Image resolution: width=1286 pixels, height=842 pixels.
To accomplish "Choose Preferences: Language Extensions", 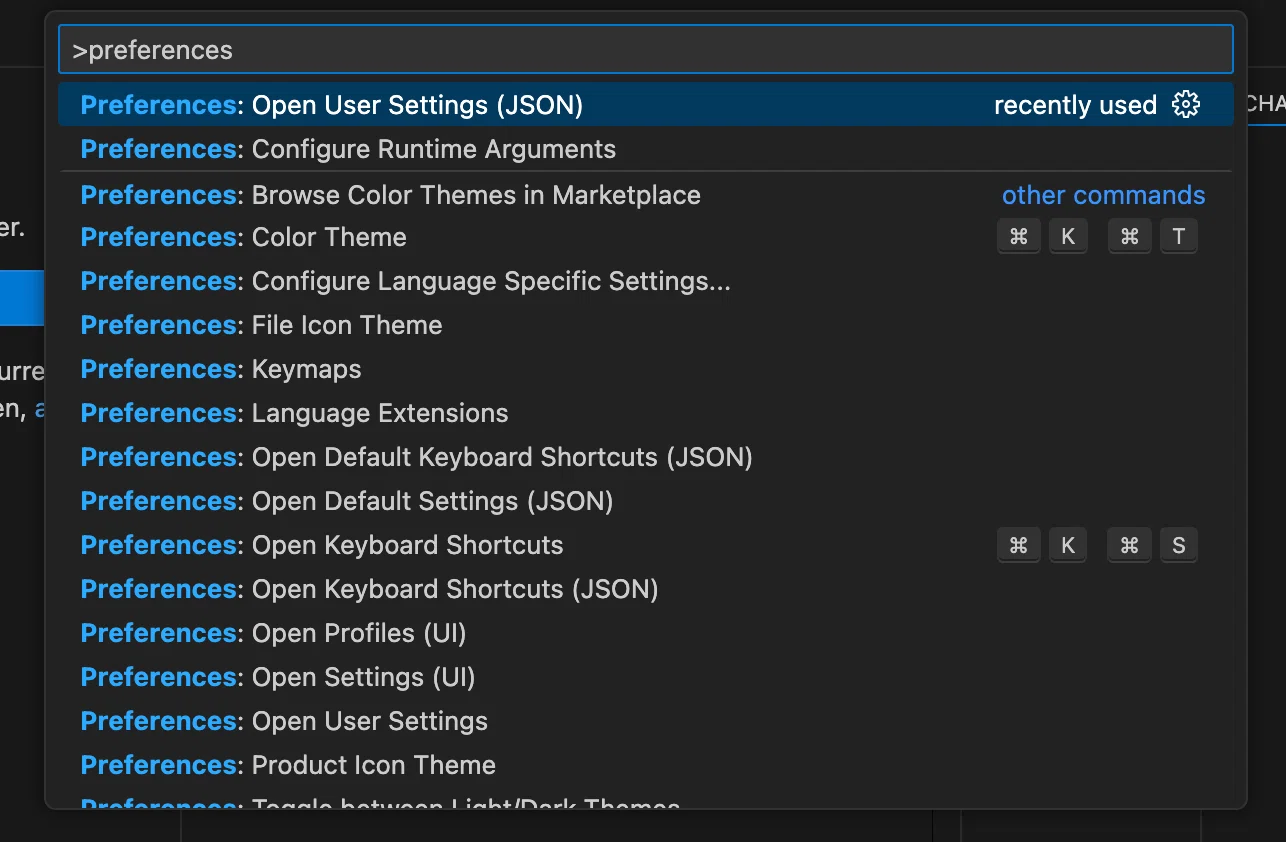I will [646, 413].
